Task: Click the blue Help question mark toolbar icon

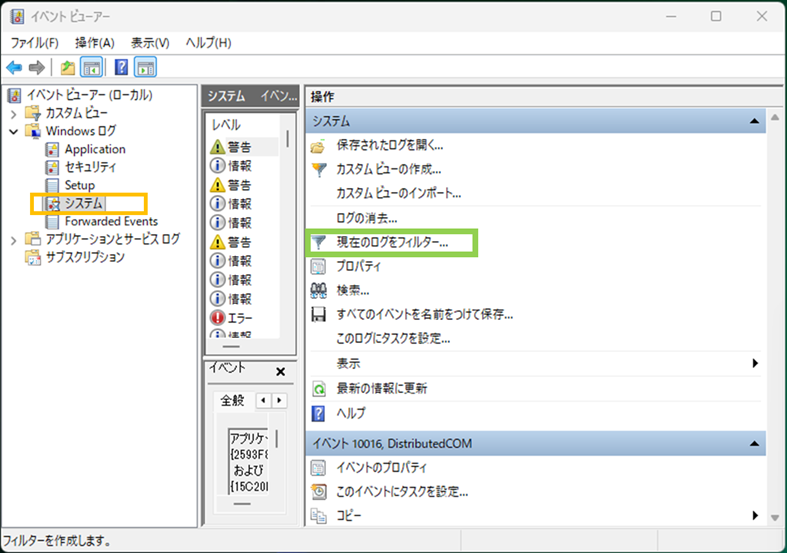Action: (x=121, y=67)
